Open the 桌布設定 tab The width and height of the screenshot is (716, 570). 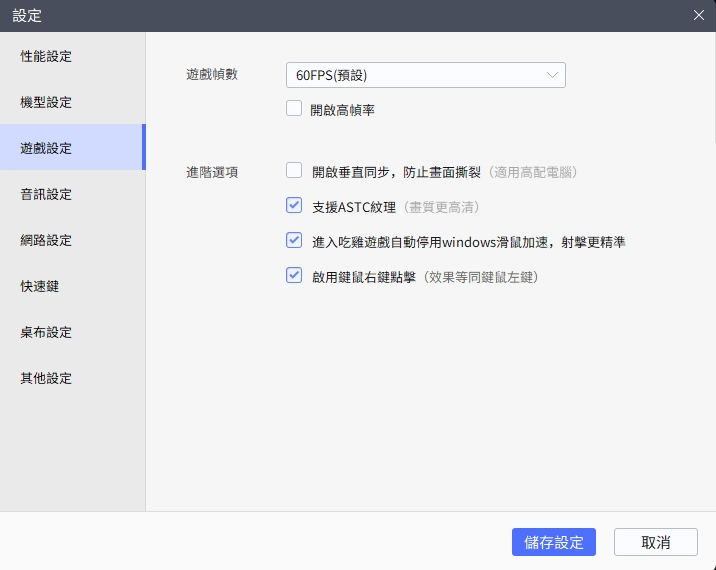(46, 332)
